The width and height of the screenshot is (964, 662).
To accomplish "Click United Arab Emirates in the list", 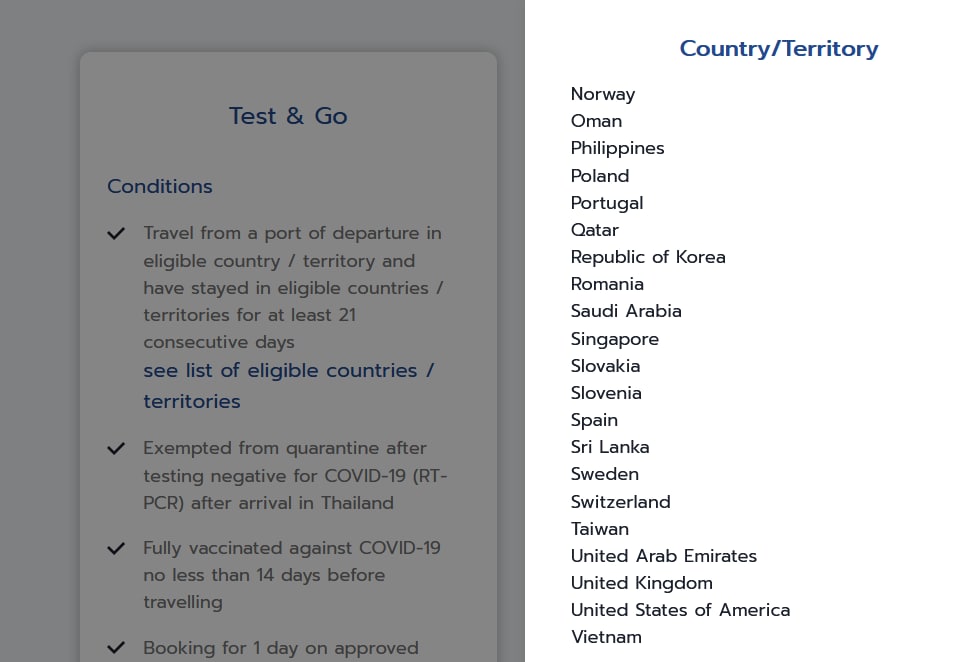I will 664,556.
